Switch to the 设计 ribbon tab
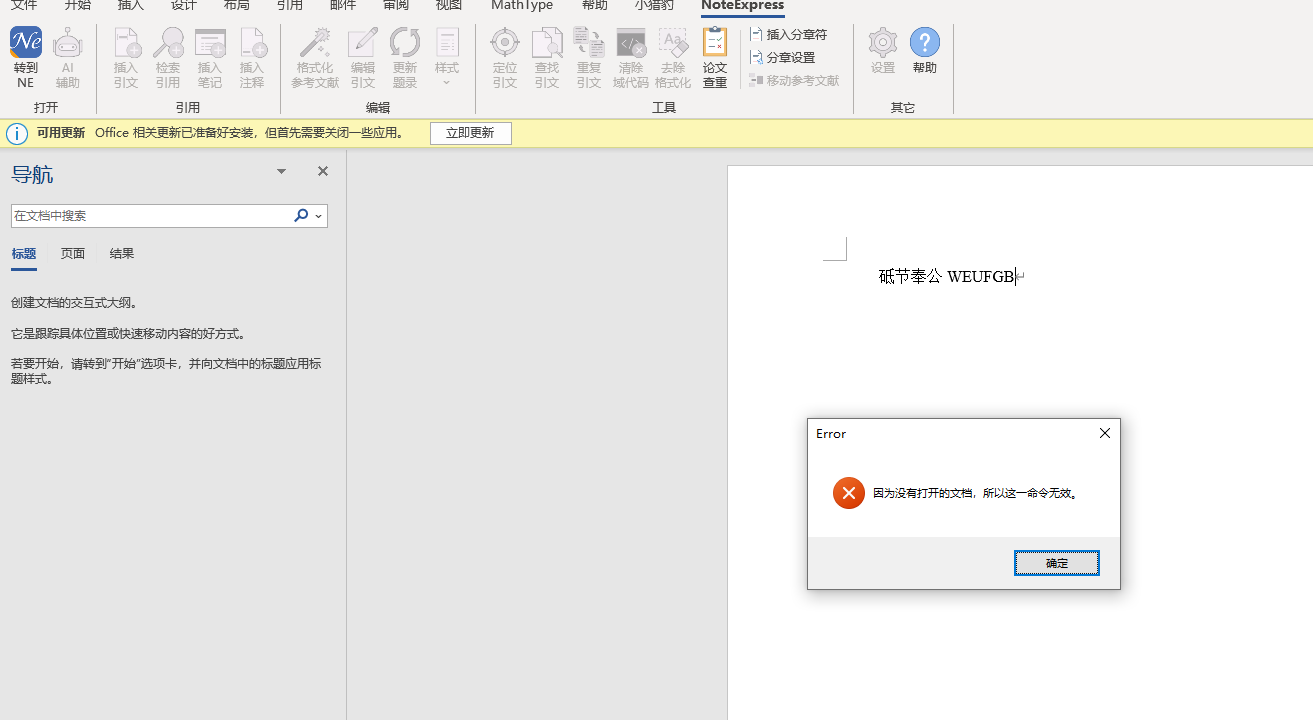 [x=184, y=5]
